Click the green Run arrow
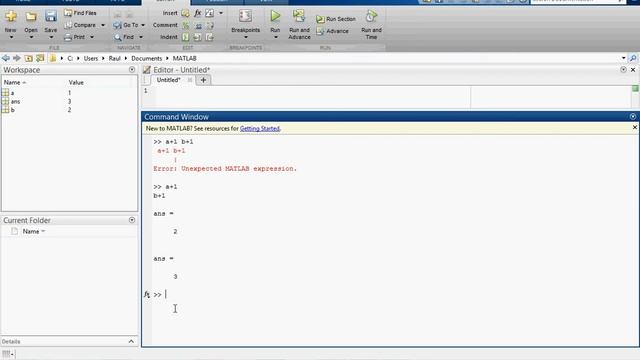This screenshot has width=640, height=360. (x=276, y=16)
